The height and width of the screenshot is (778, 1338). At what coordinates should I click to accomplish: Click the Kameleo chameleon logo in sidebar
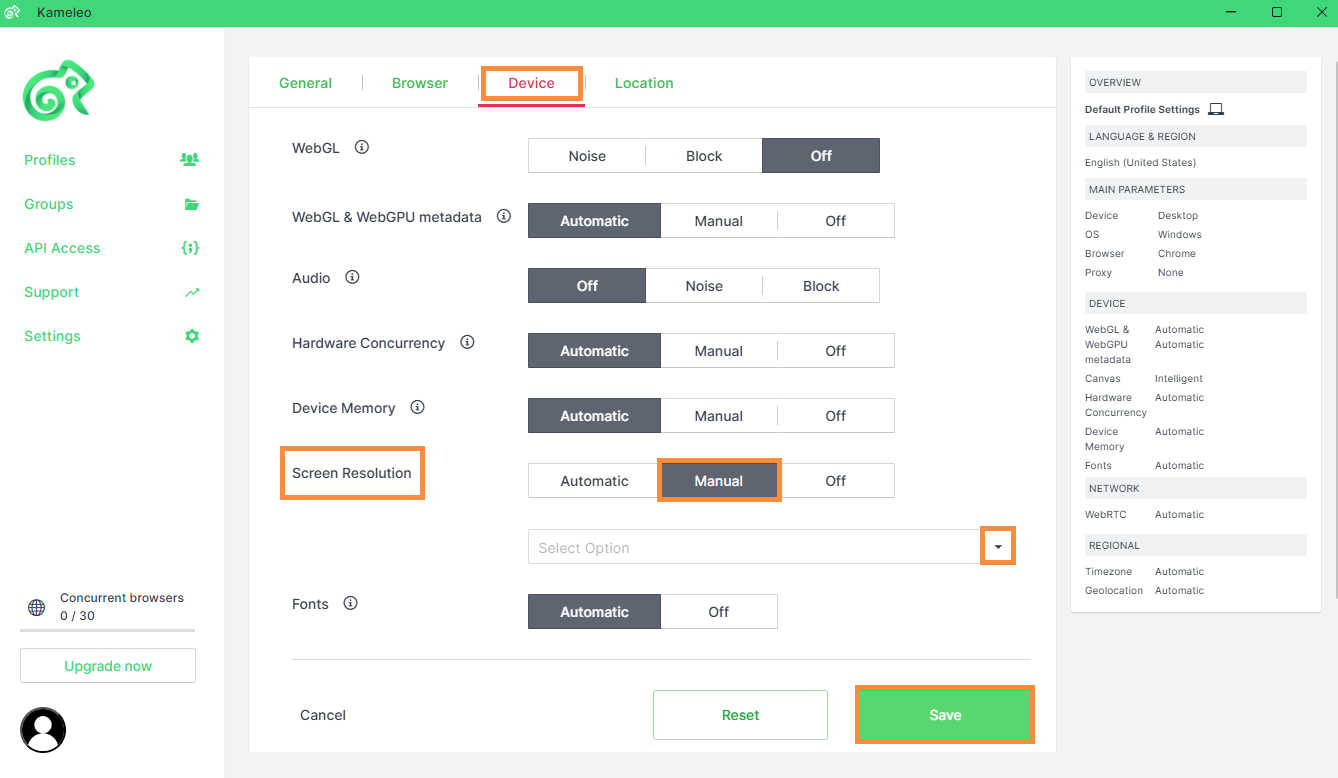coord(59,91)
